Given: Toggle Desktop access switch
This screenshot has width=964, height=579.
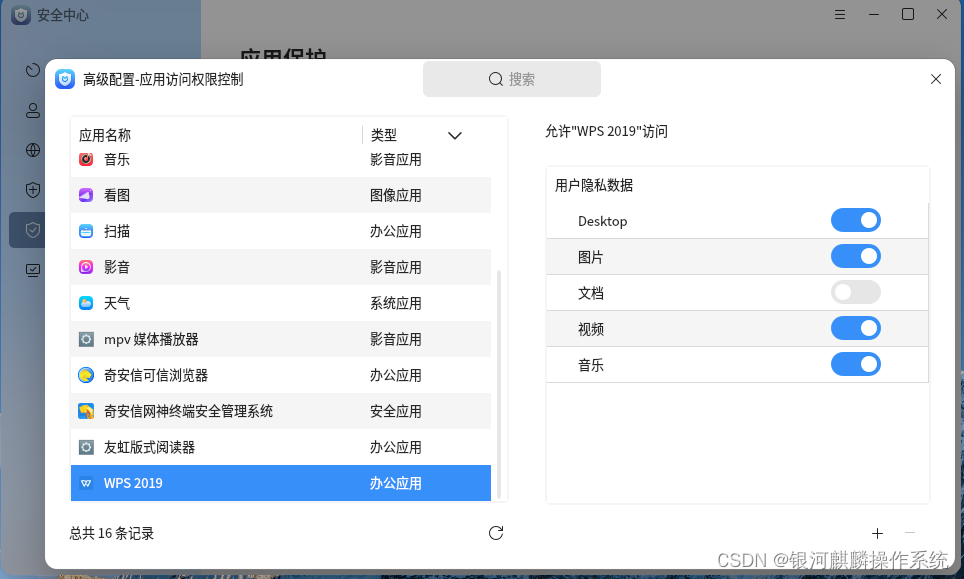Looking at the screenshot, I should [x=856, y=220].
